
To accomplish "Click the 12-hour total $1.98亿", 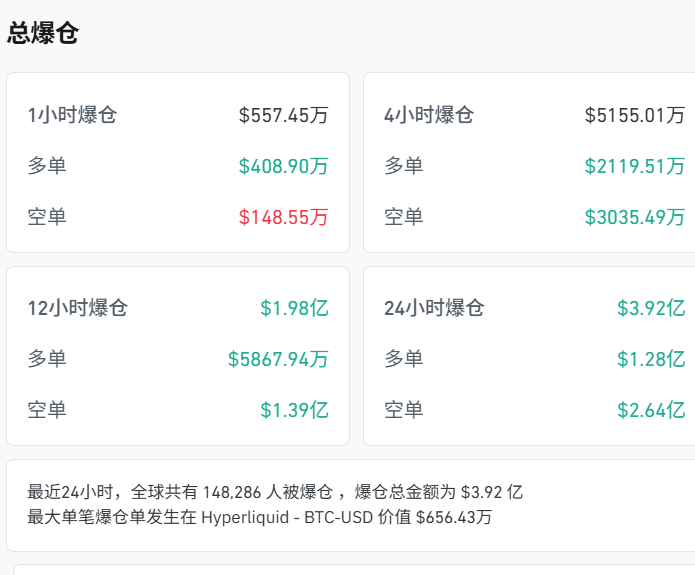I will [294, 308].
